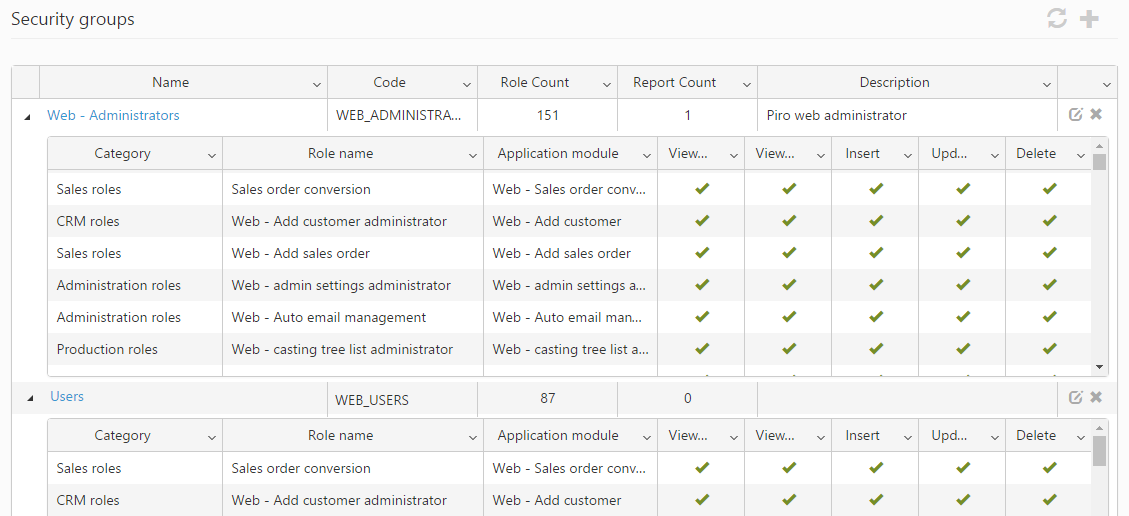Image resolution: width=1129 pixels, height=516 pixels.
Task: Click scroll down arrow in administrators roles grid
Action: point(1100,368)
